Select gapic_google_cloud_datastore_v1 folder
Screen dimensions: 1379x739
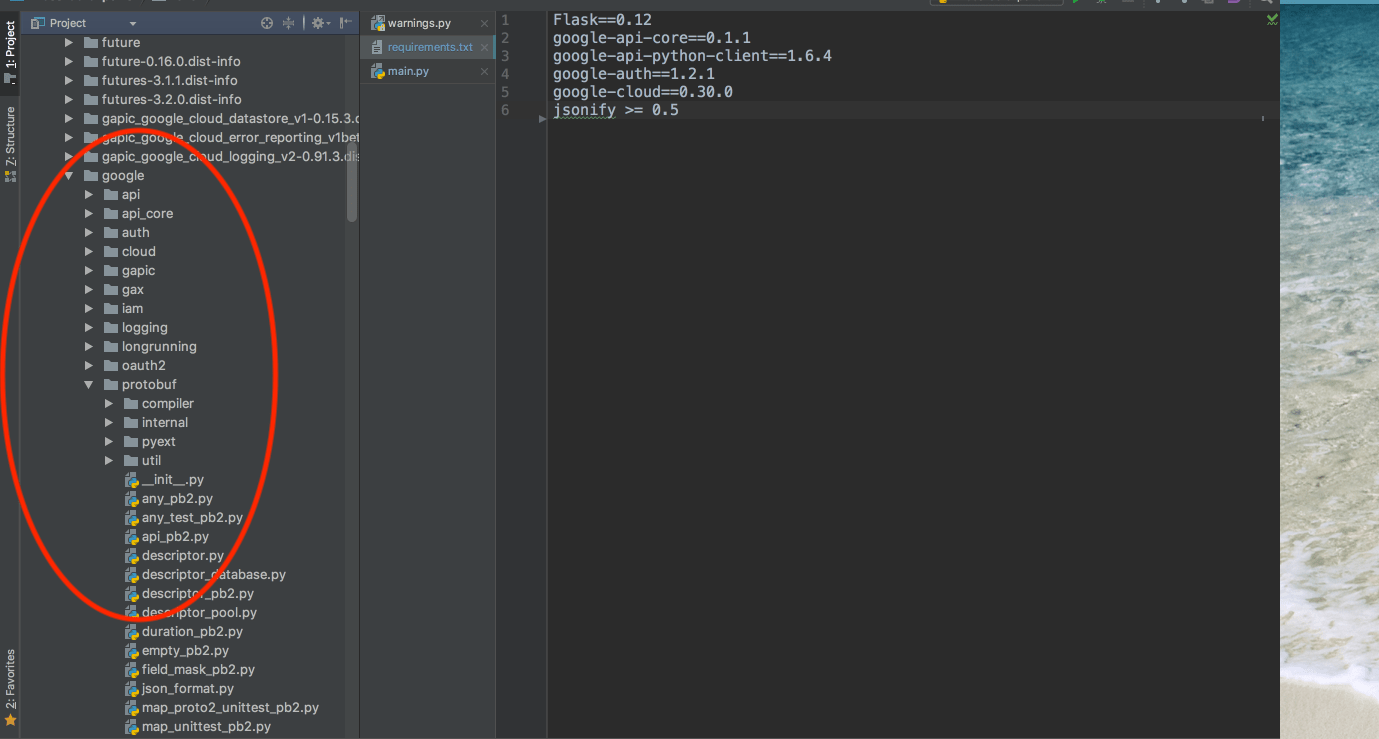coord(230,119)
